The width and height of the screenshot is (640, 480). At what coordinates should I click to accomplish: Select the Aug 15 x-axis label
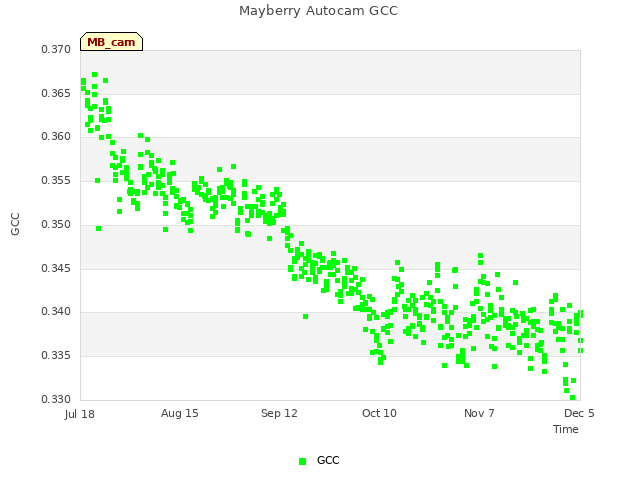pos(180,413)
